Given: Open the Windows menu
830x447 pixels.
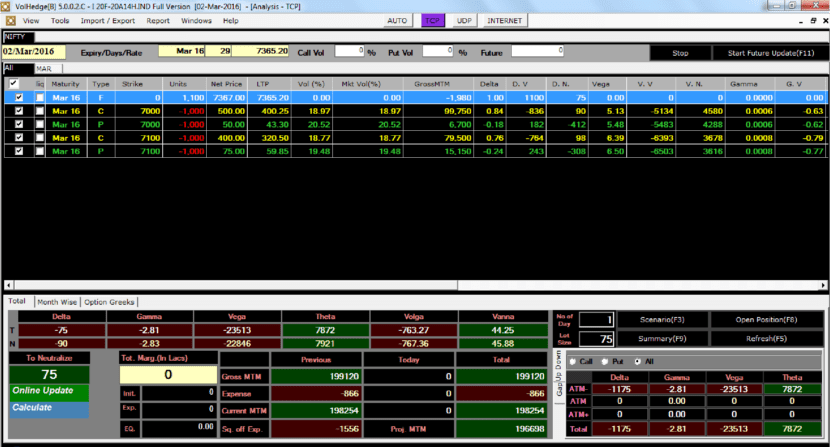Looking at the screenshot, I should pyautogui.click(x=196, y=21).
